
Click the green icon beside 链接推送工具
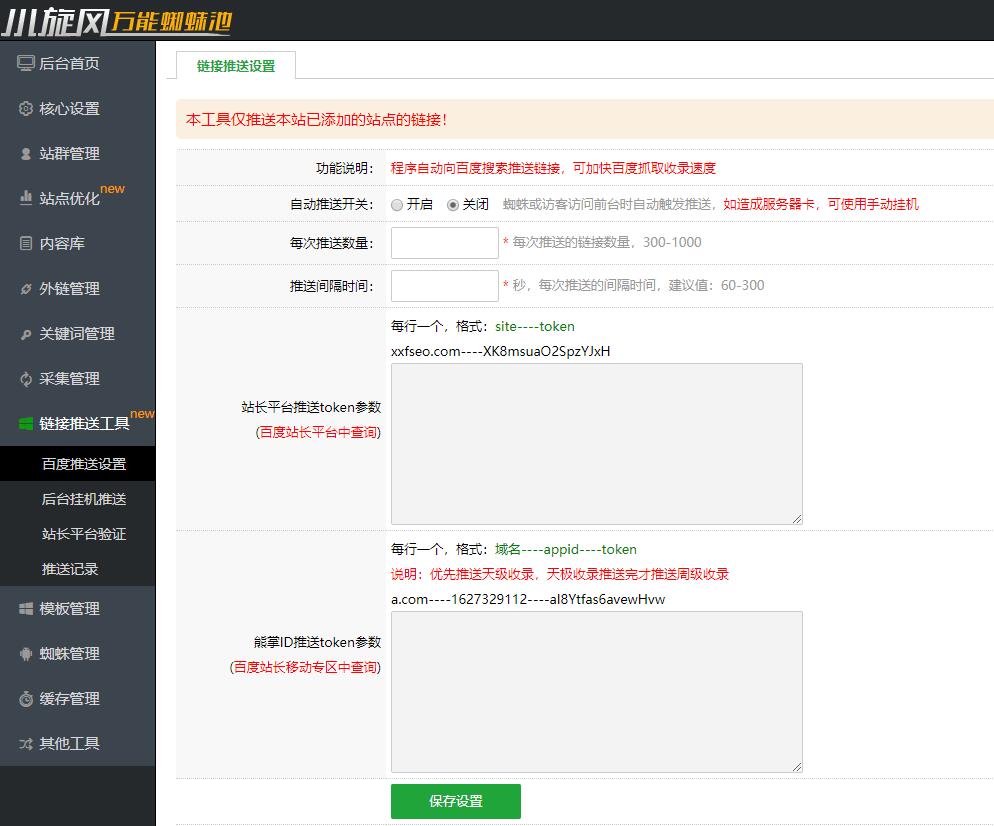(x=25, y=423)
